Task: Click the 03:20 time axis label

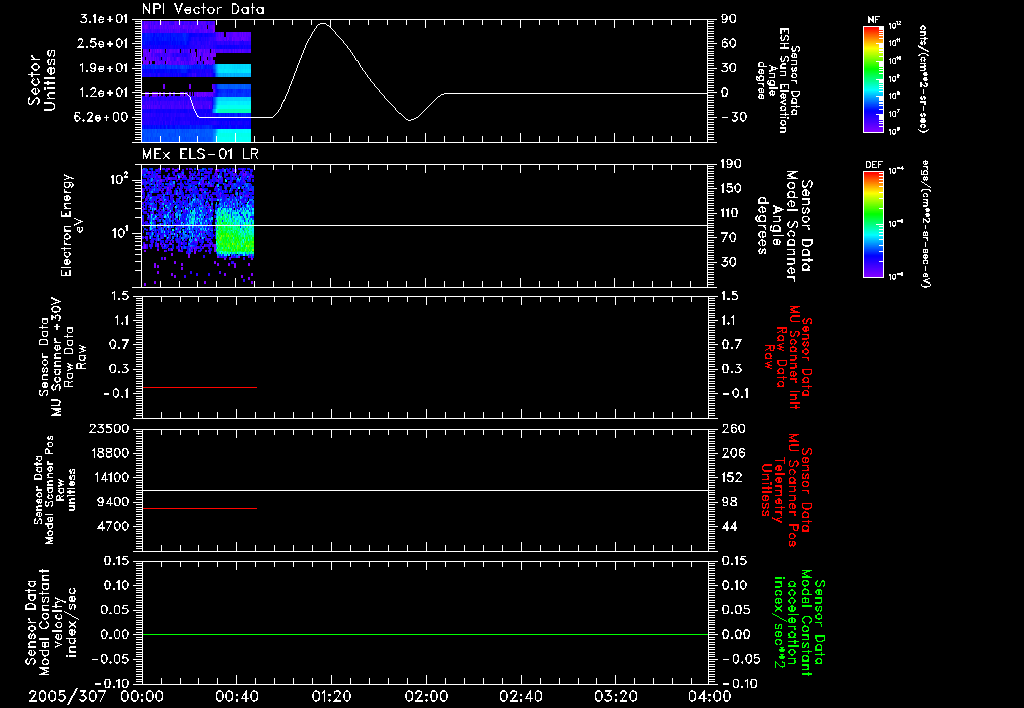Action: (615, 696)
